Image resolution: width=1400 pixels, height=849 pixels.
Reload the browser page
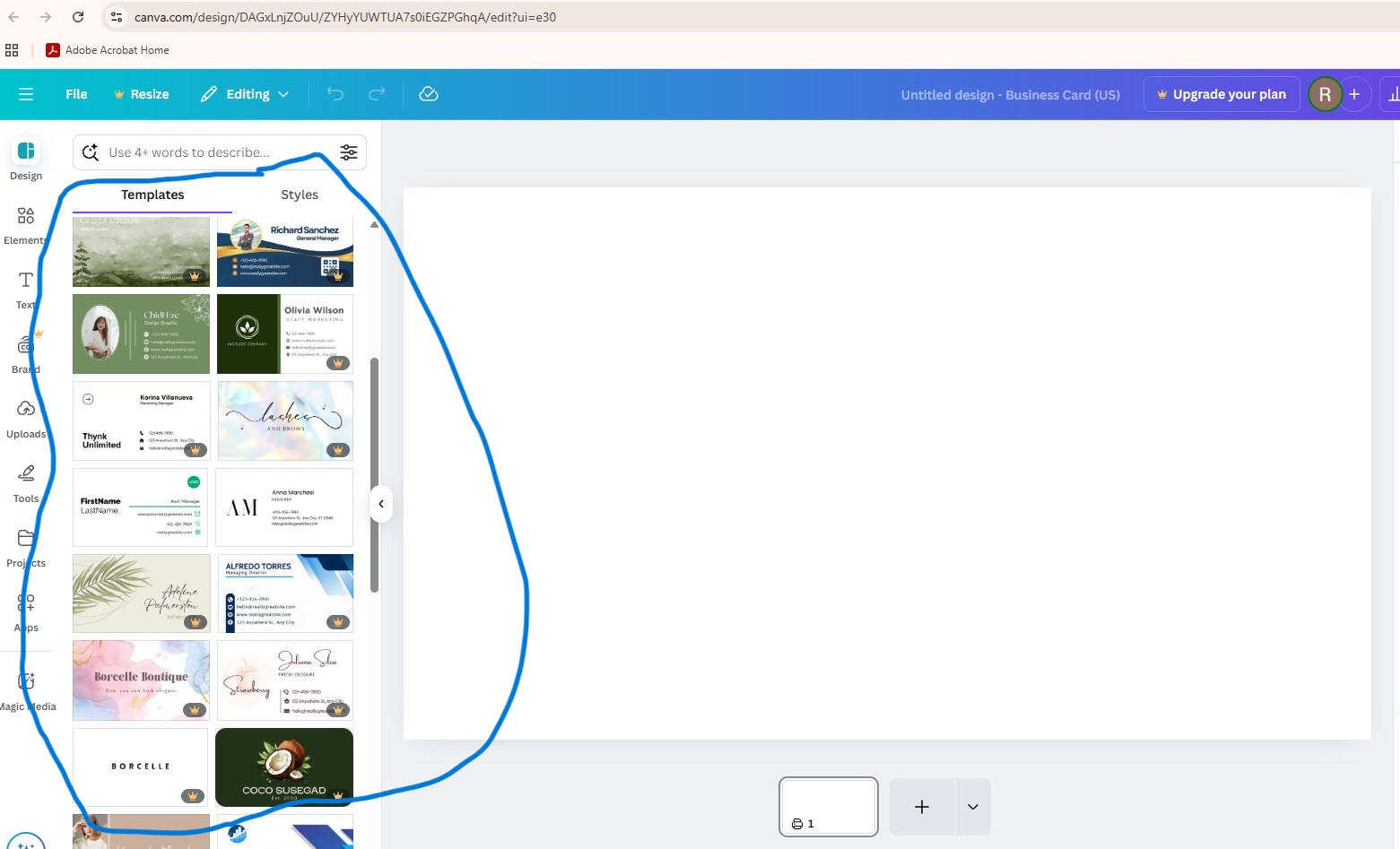(78, 17)
